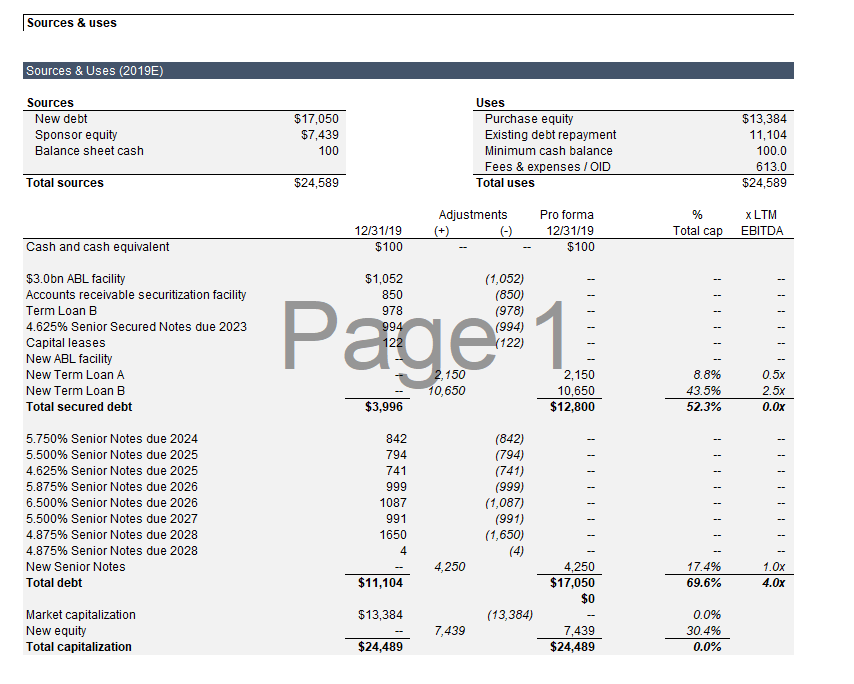The height and width of the screenshot is (684, 854).
Task: Select the 'Sources & uses' title cell
Action: tap(71, 23)
